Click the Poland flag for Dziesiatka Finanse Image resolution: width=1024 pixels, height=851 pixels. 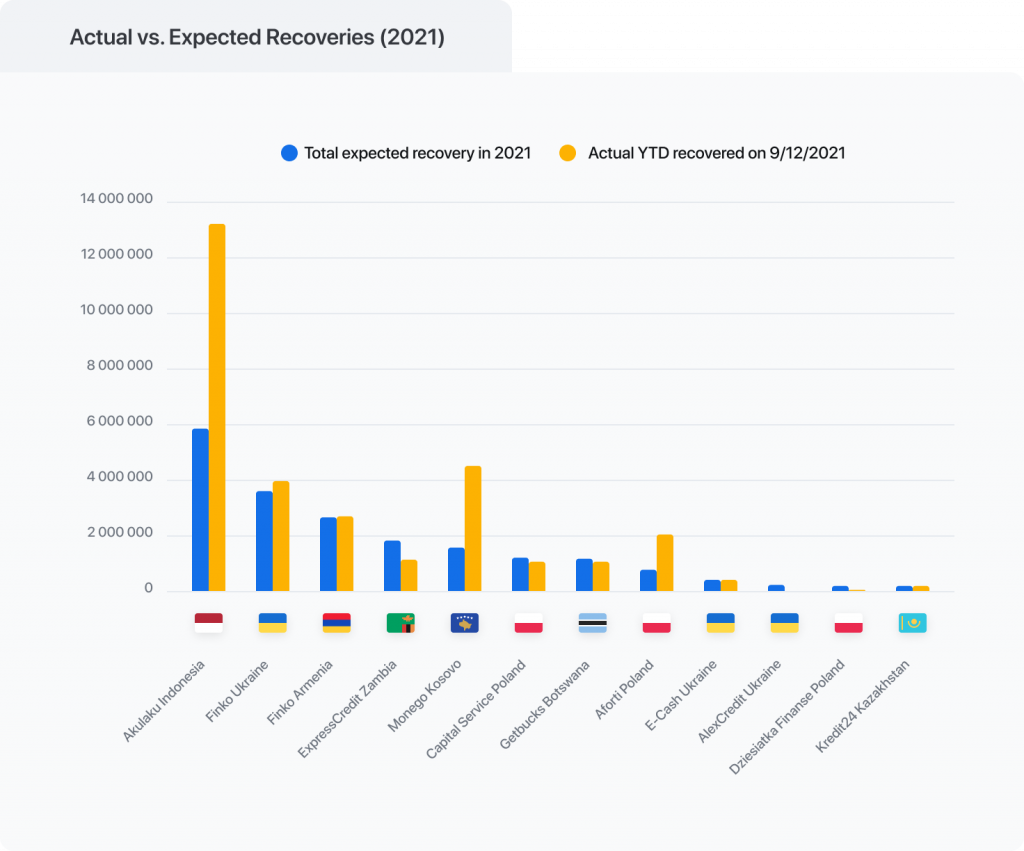848,623
